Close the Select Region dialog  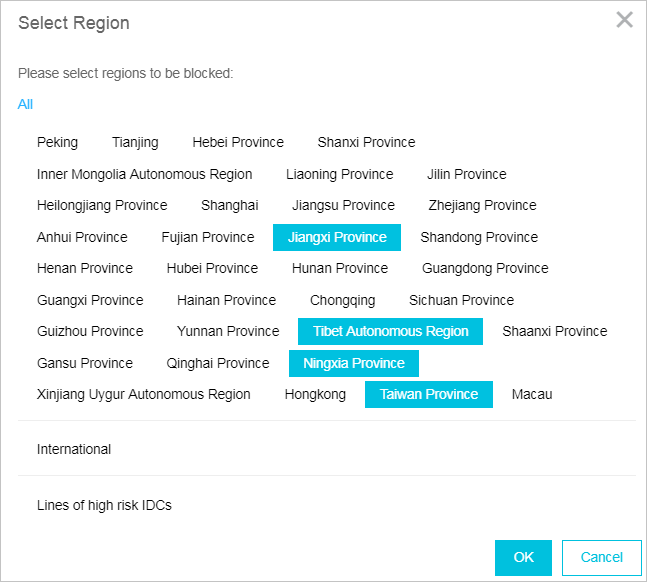[x=625, y=20]
